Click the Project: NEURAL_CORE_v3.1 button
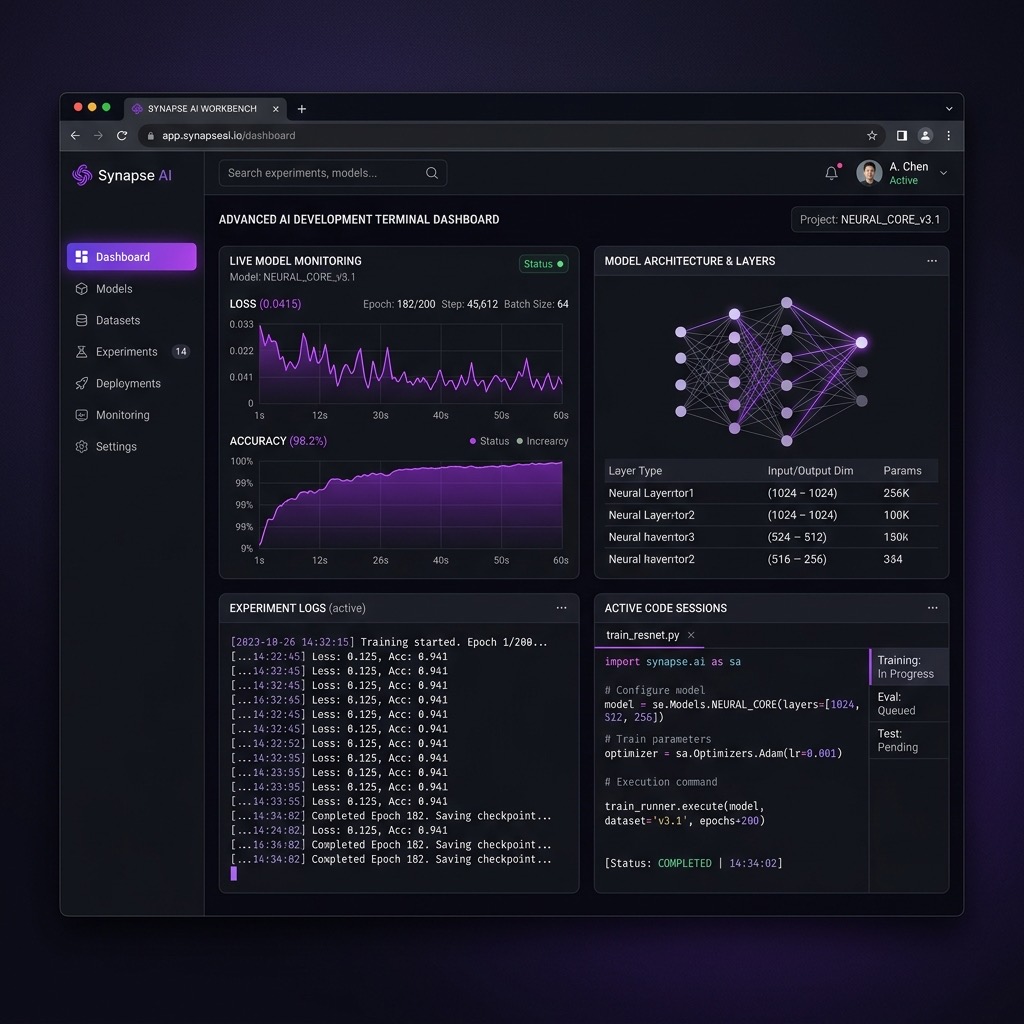The image size is (1024, 1024). pyautogui.click(x=870, y=219)
